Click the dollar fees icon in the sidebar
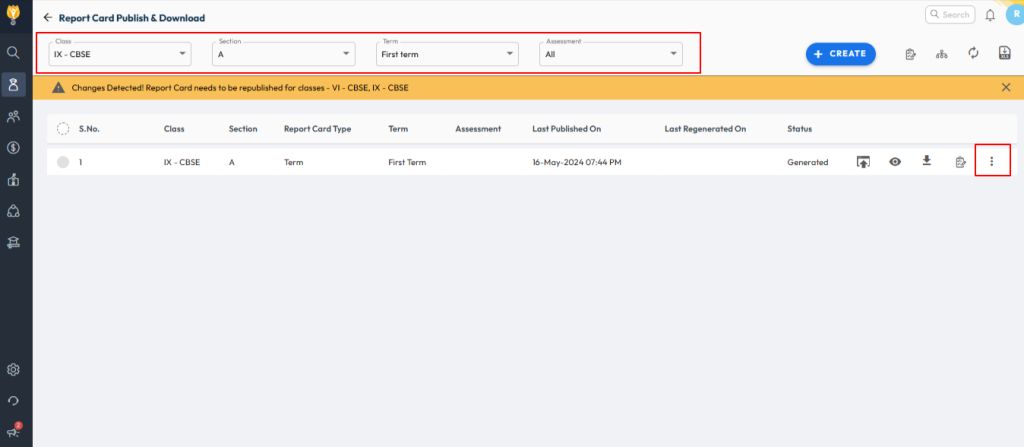This screenshot has width=1024, height=447. click(x=14, y=148)
